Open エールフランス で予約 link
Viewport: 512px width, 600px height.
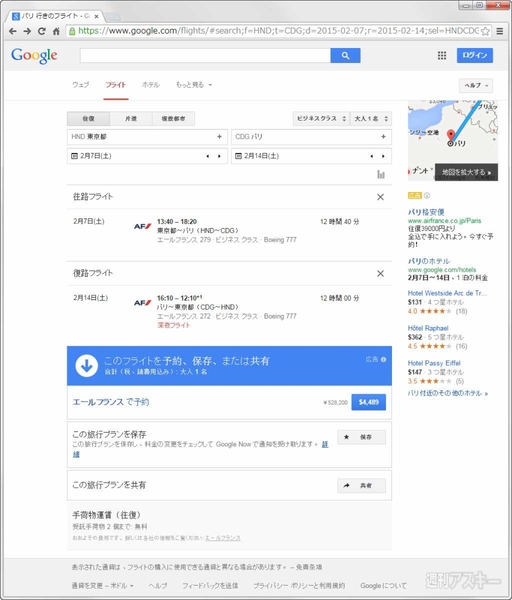[111, 402]
